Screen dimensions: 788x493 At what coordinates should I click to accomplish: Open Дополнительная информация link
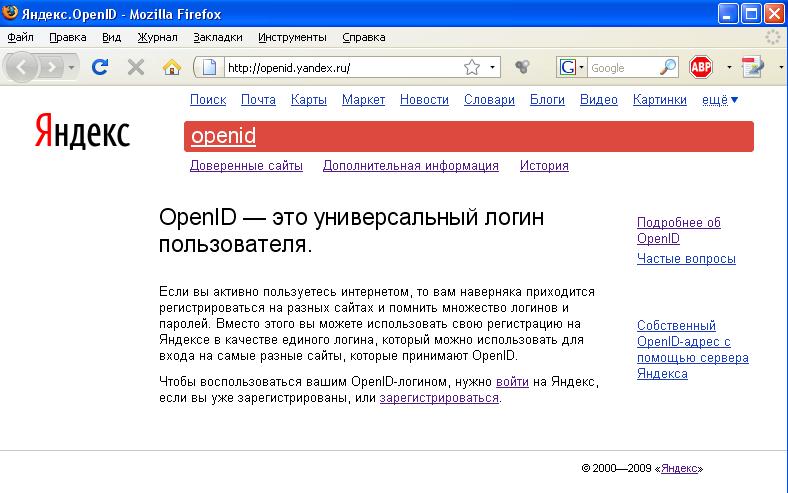pyautogui.click(x=411, y=165)
